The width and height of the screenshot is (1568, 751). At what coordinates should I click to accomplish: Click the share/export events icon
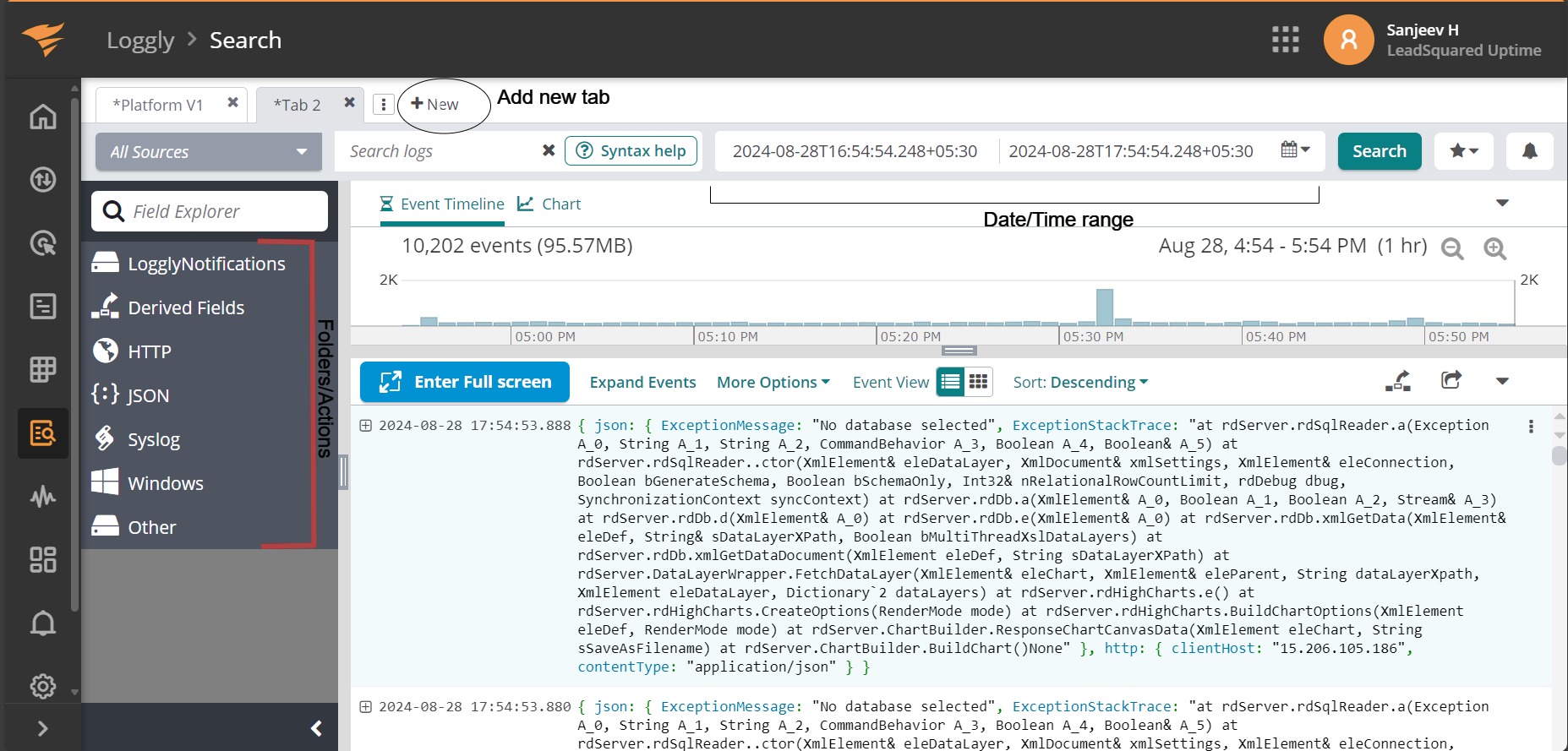tap(1451, 380)
